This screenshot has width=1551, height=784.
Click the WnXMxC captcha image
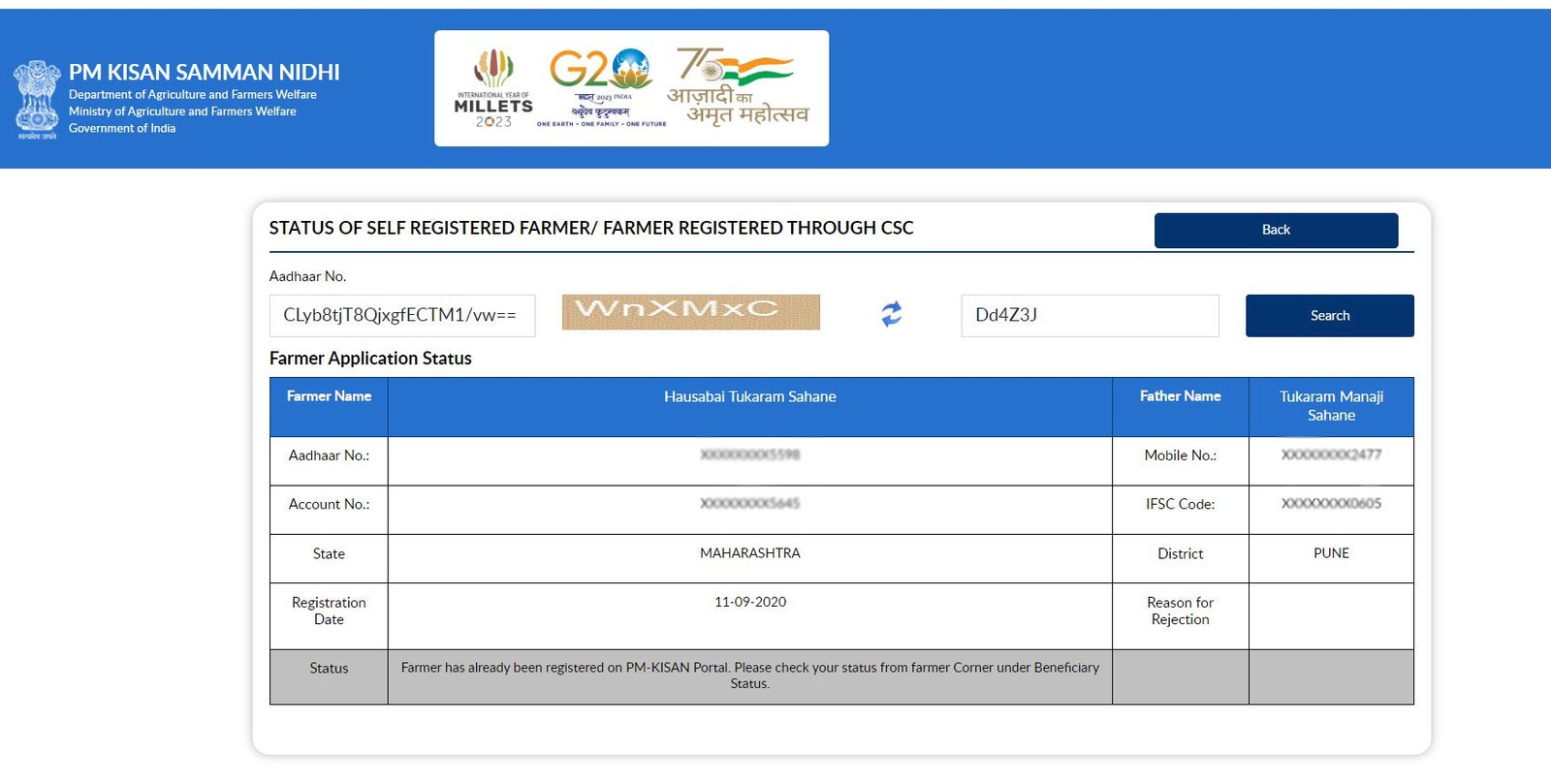691,312
